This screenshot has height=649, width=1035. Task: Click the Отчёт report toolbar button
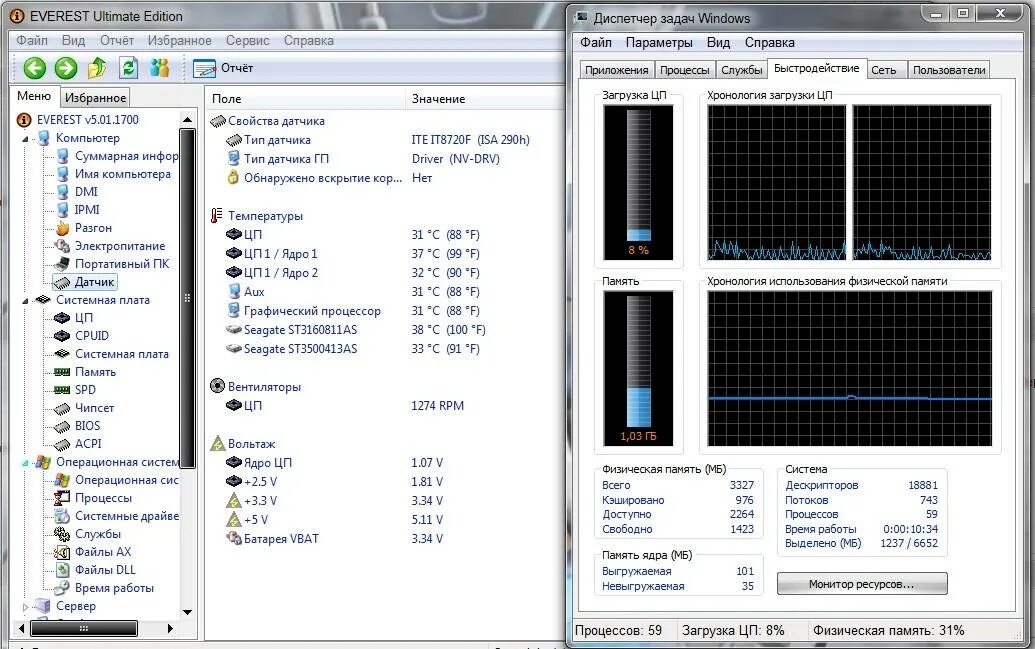point(223,68)
